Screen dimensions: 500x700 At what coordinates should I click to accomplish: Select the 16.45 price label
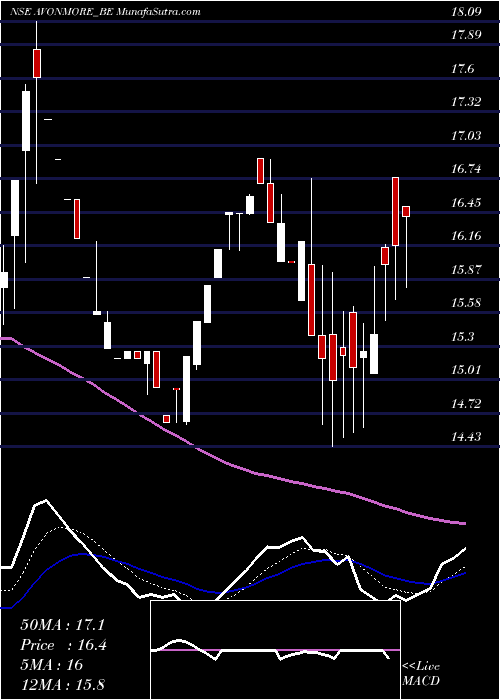466,203
